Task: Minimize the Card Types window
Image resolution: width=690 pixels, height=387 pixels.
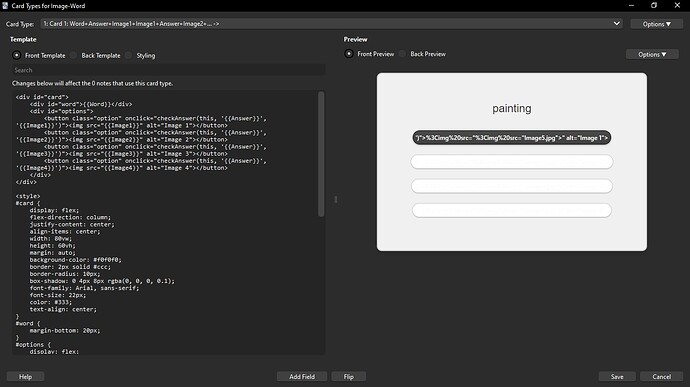Action: (631, 6)
